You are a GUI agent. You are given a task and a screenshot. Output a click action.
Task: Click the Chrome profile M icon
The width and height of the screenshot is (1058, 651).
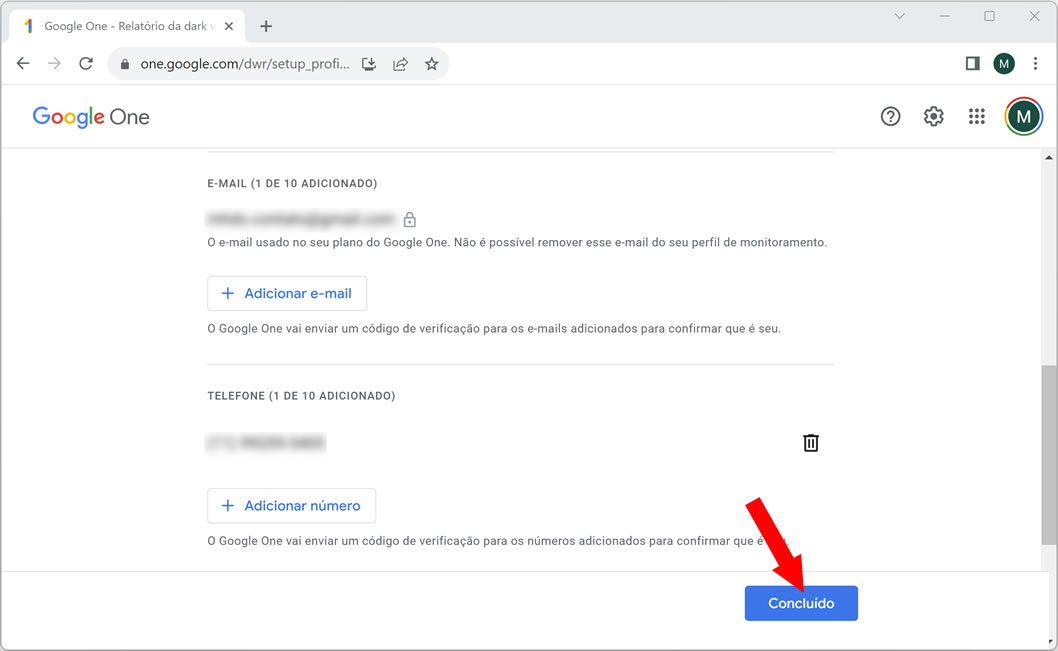(1004, 64)
